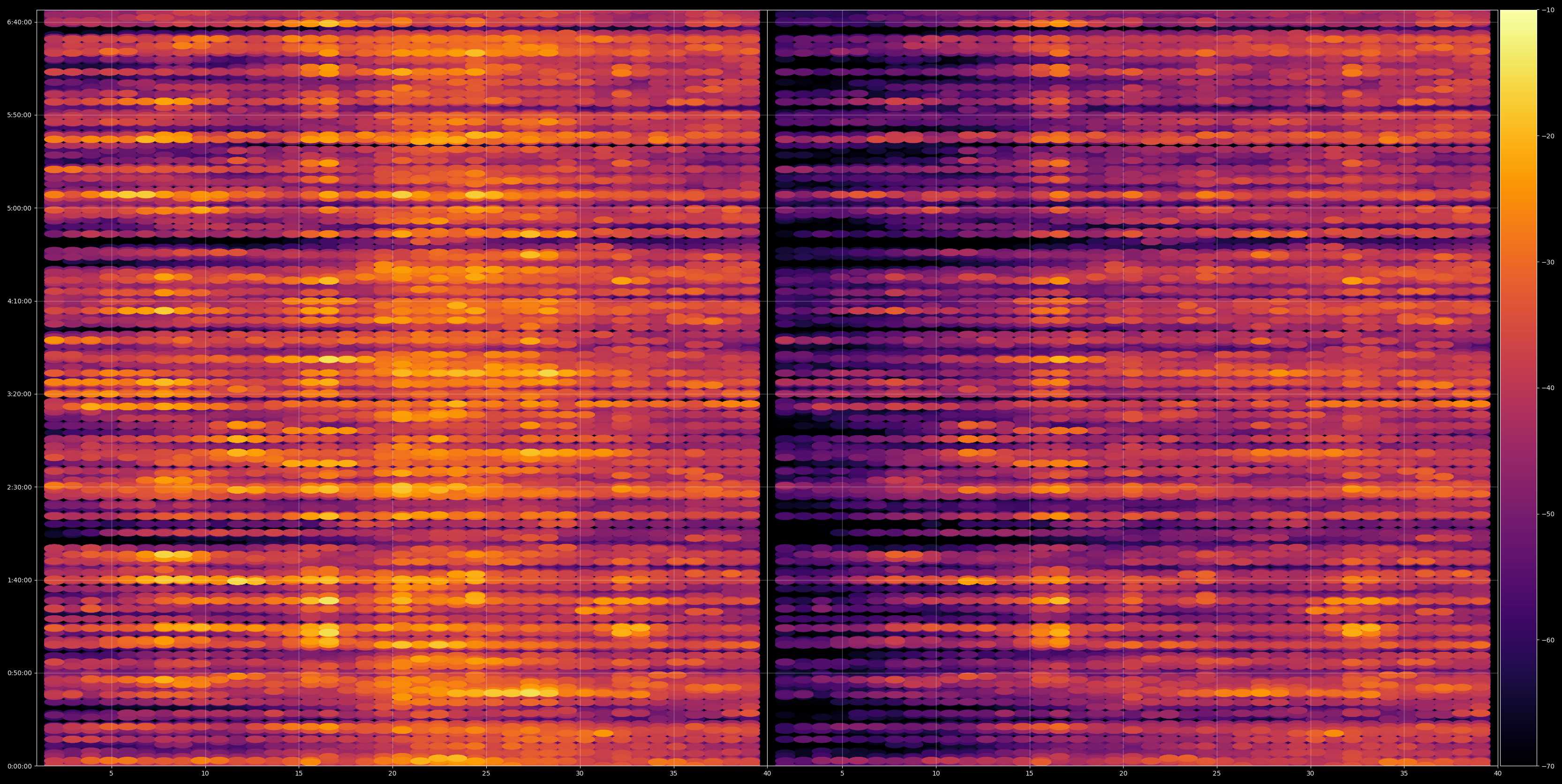The image size is (1562, 784).
Task: Click the 2:30:00 time axis label
Action: [x=19, y=487]
